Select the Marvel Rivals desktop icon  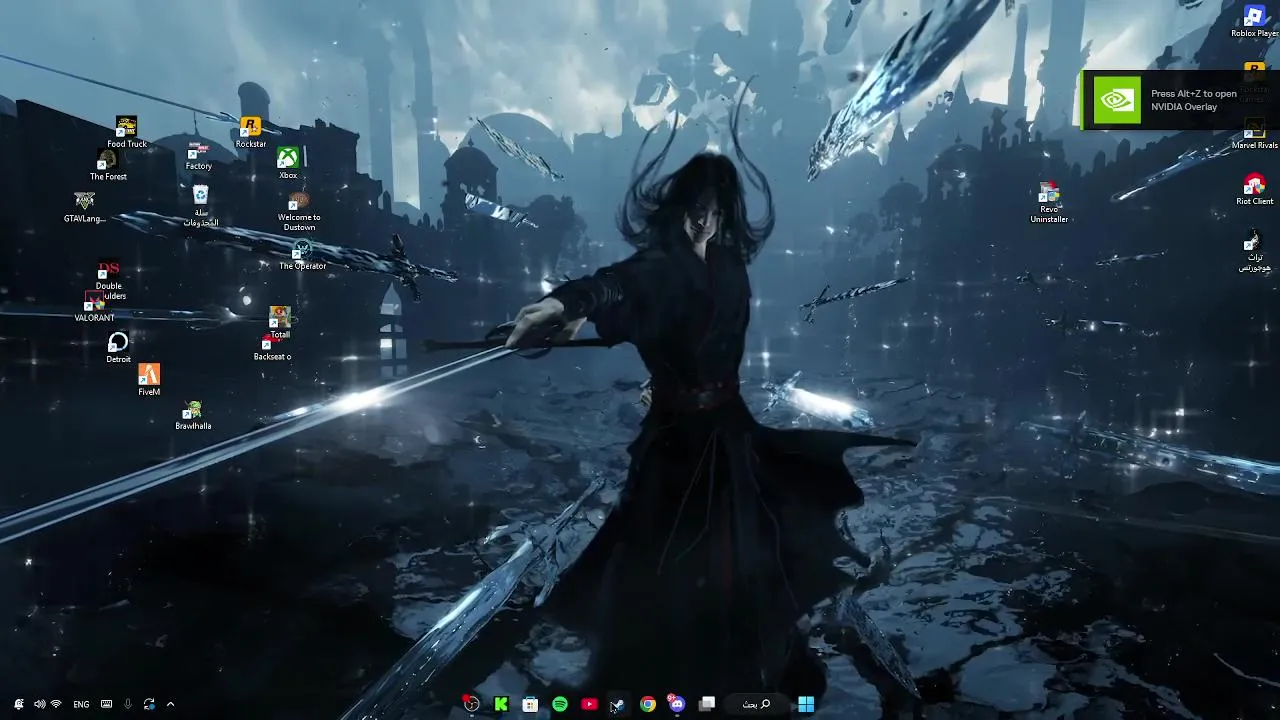[x=1254, y=134]
